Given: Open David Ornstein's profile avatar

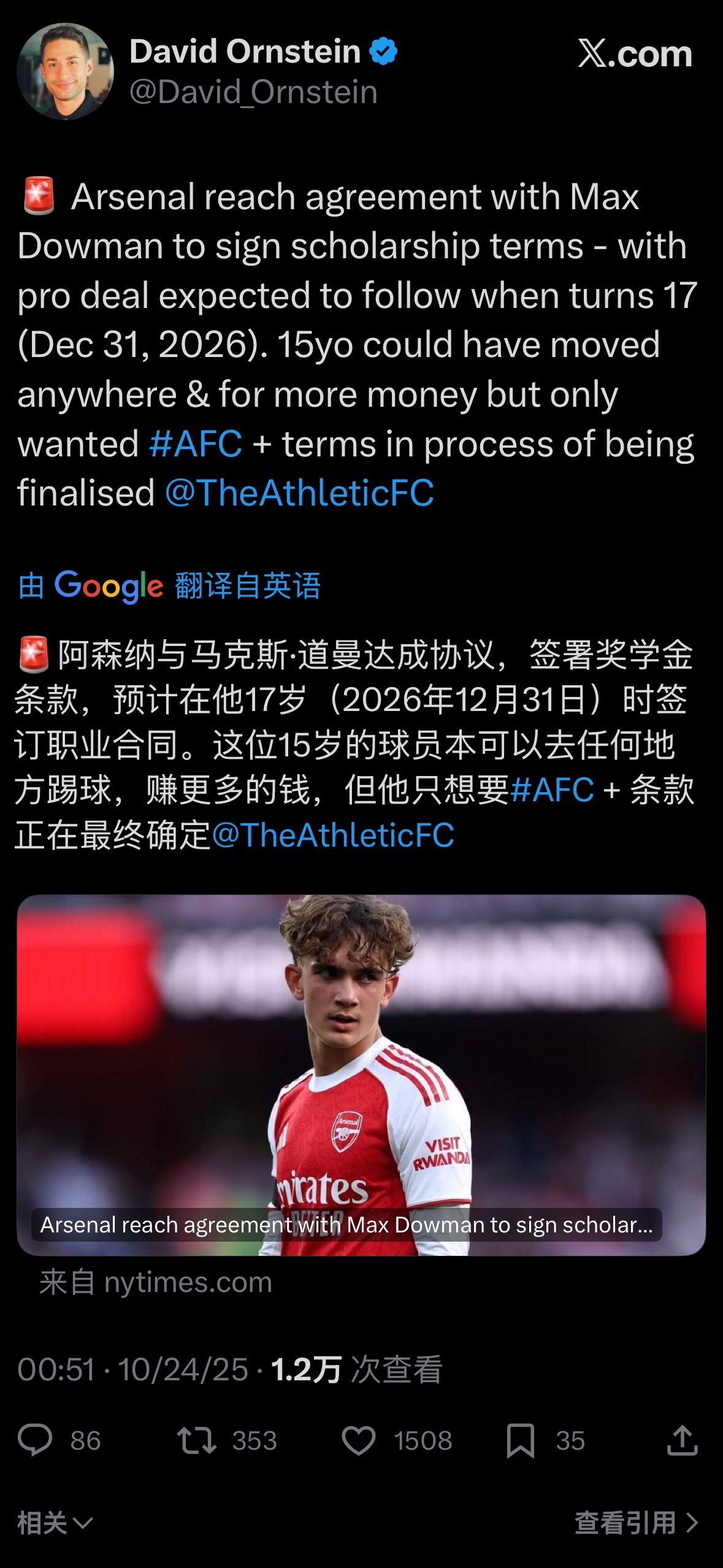Looking at the screenshot, I should pos(66,71).
